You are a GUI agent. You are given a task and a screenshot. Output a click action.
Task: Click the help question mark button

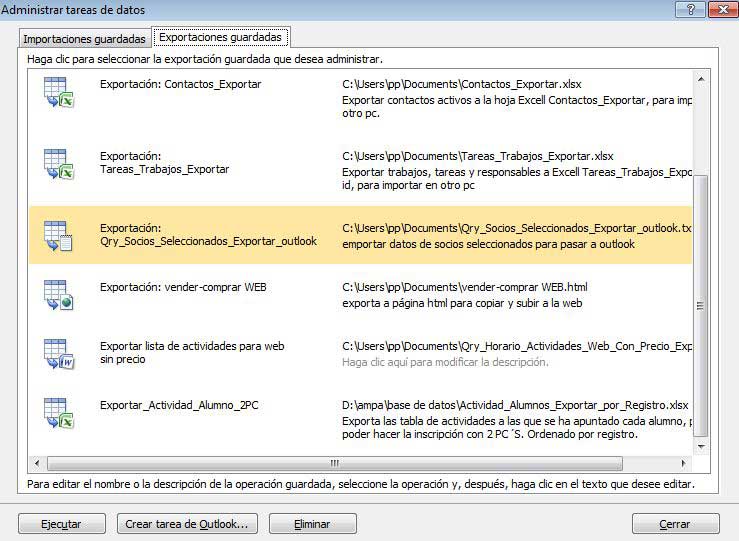(688, 9)
